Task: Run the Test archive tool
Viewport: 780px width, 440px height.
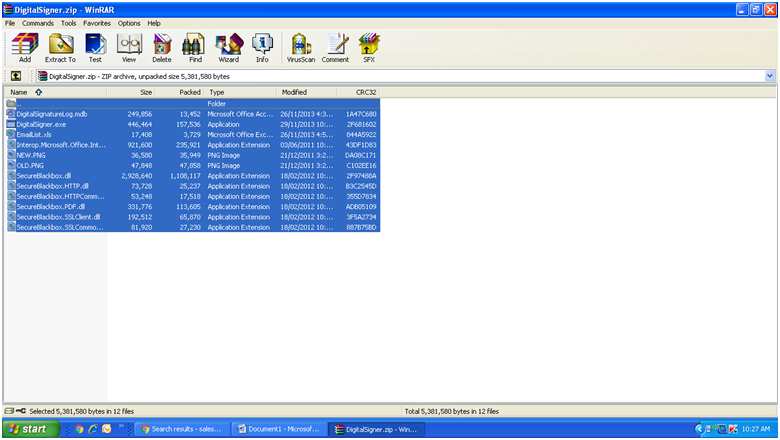Action: [x=95, y=48]
